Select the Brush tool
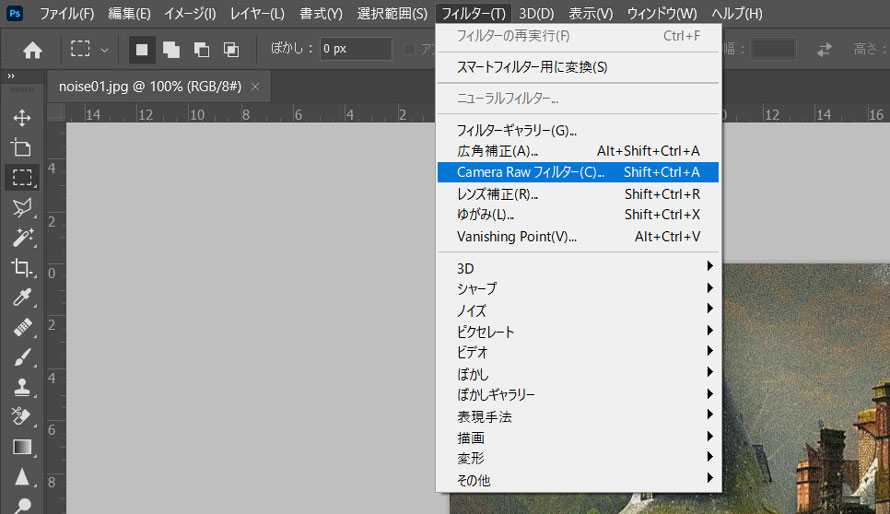This screenshot has width=890, height=514. click(x=22, y=357)
